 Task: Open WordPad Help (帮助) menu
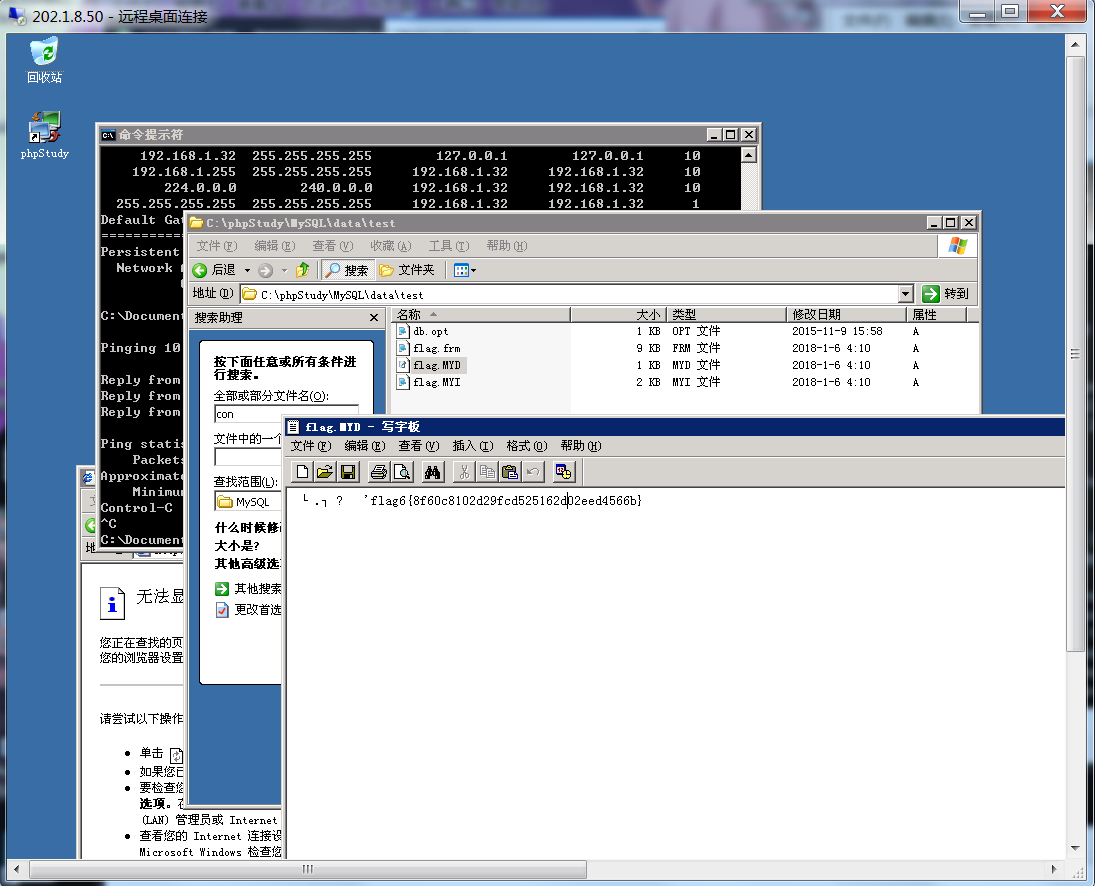pos(580,446)
